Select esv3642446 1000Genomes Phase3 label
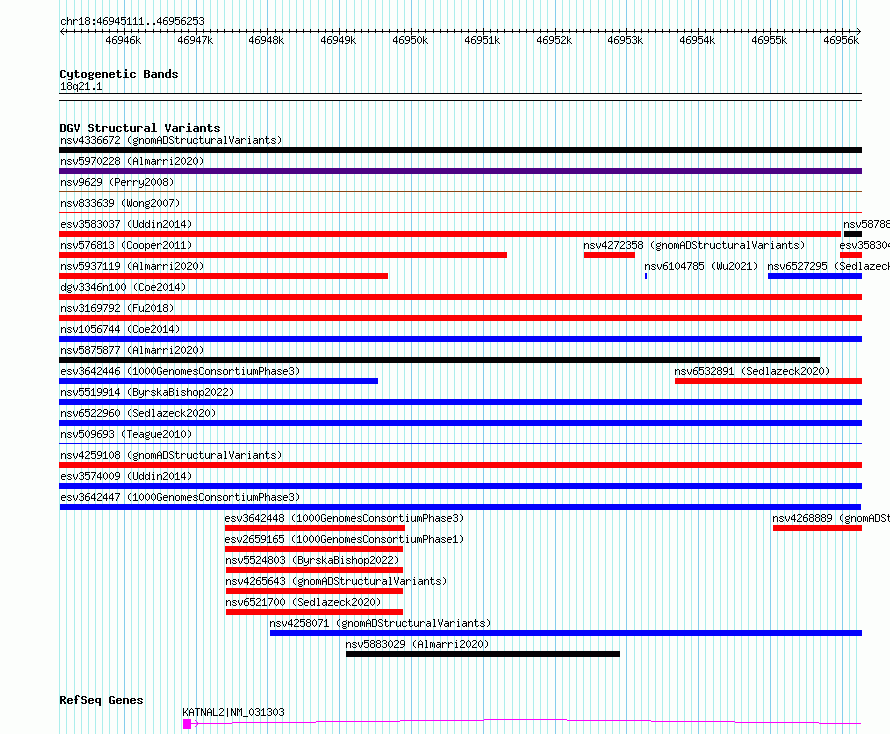Viewport: 890px width, 734px height. click(x=180, y=371)
